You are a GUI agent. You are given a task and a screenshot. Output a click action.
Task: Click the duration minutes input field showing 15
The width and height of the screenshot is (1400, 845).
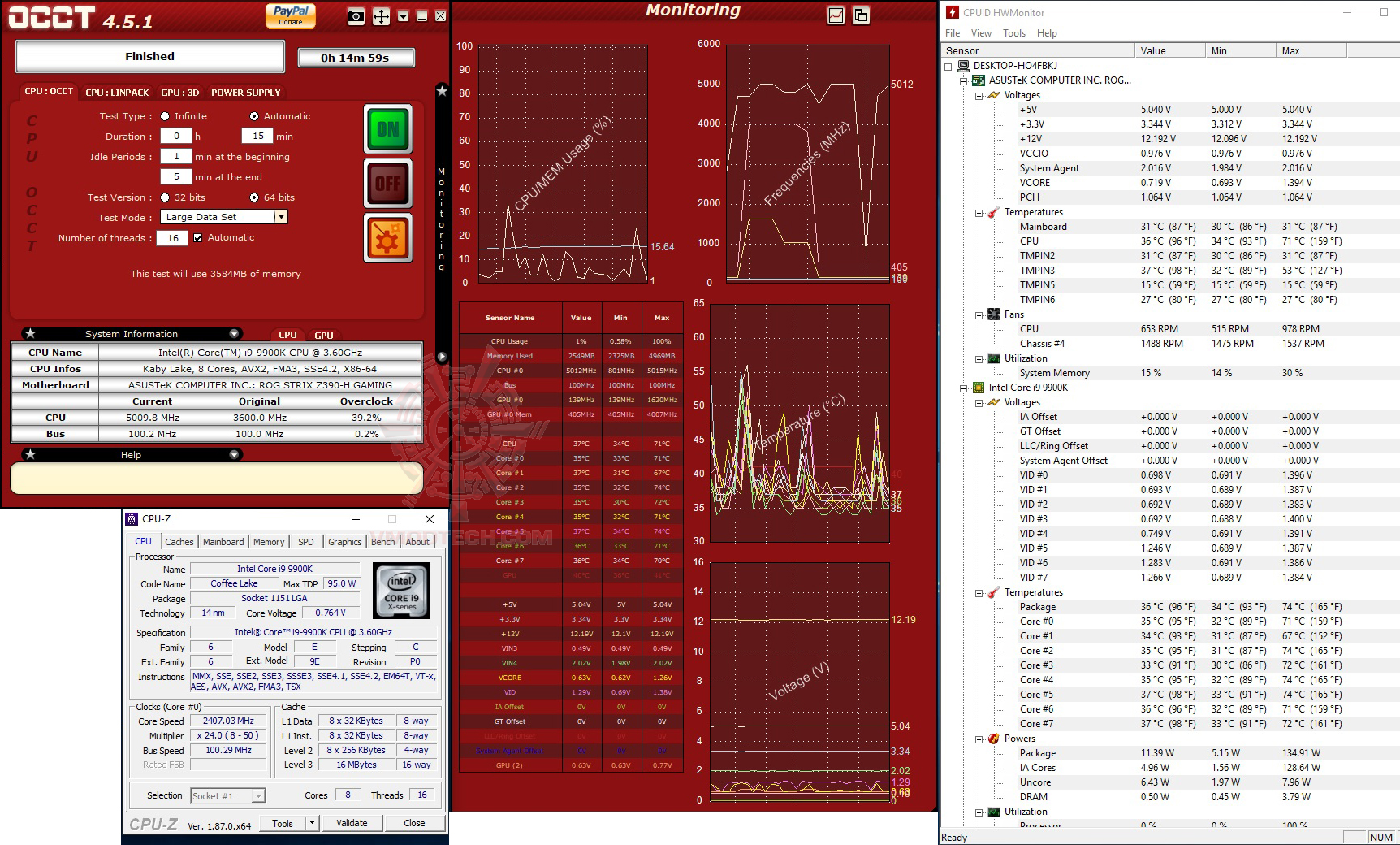[x=257, y=136]
